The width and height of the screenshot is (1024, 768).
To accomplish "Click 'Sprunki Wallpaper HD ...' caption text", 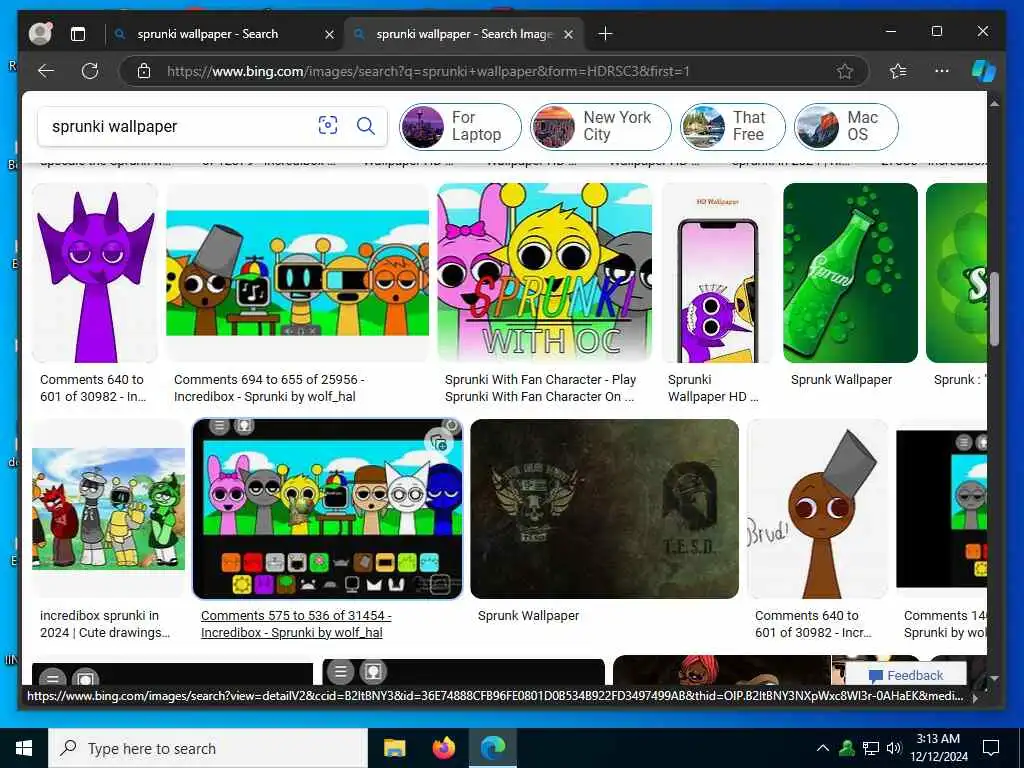I will click(712, 388).
